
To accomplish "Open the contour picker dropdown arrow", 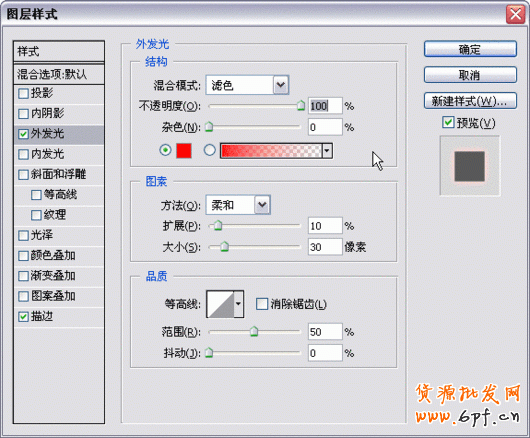I will point(239,304).
